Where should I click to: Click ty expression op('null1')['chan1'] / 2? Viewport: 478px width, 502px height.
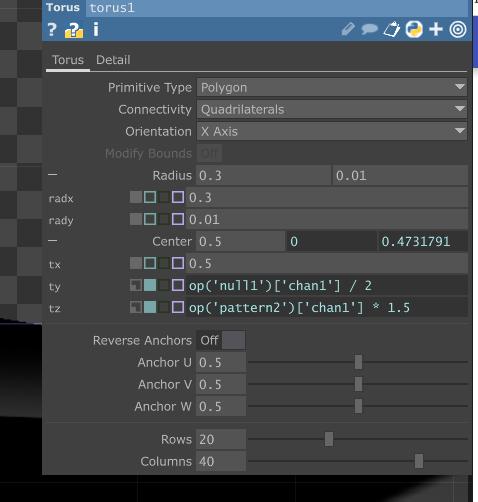(x=327, y=286)
